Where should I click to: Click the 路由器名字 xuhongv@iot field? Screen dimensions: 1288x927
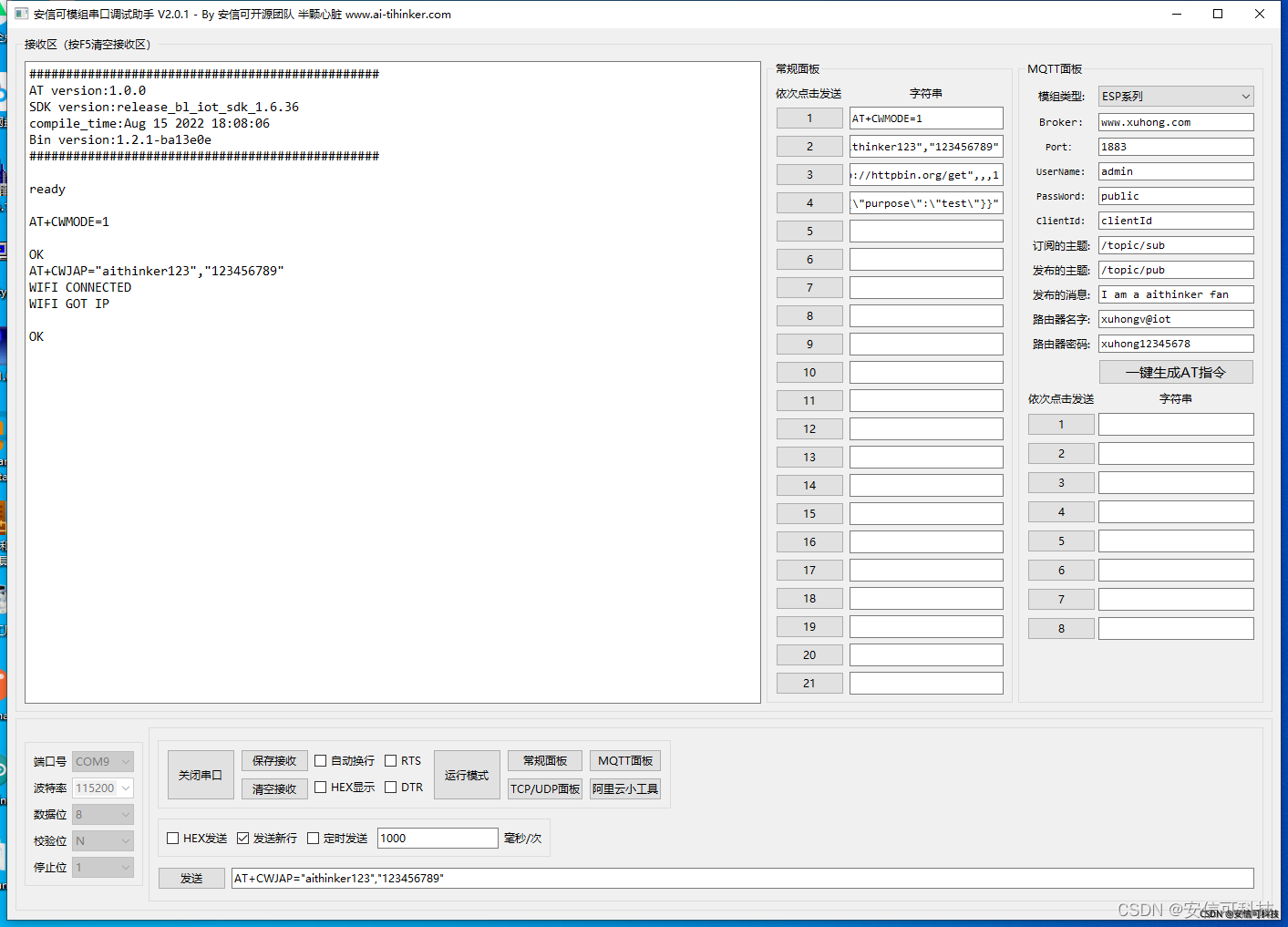(x=1176, y=318)
